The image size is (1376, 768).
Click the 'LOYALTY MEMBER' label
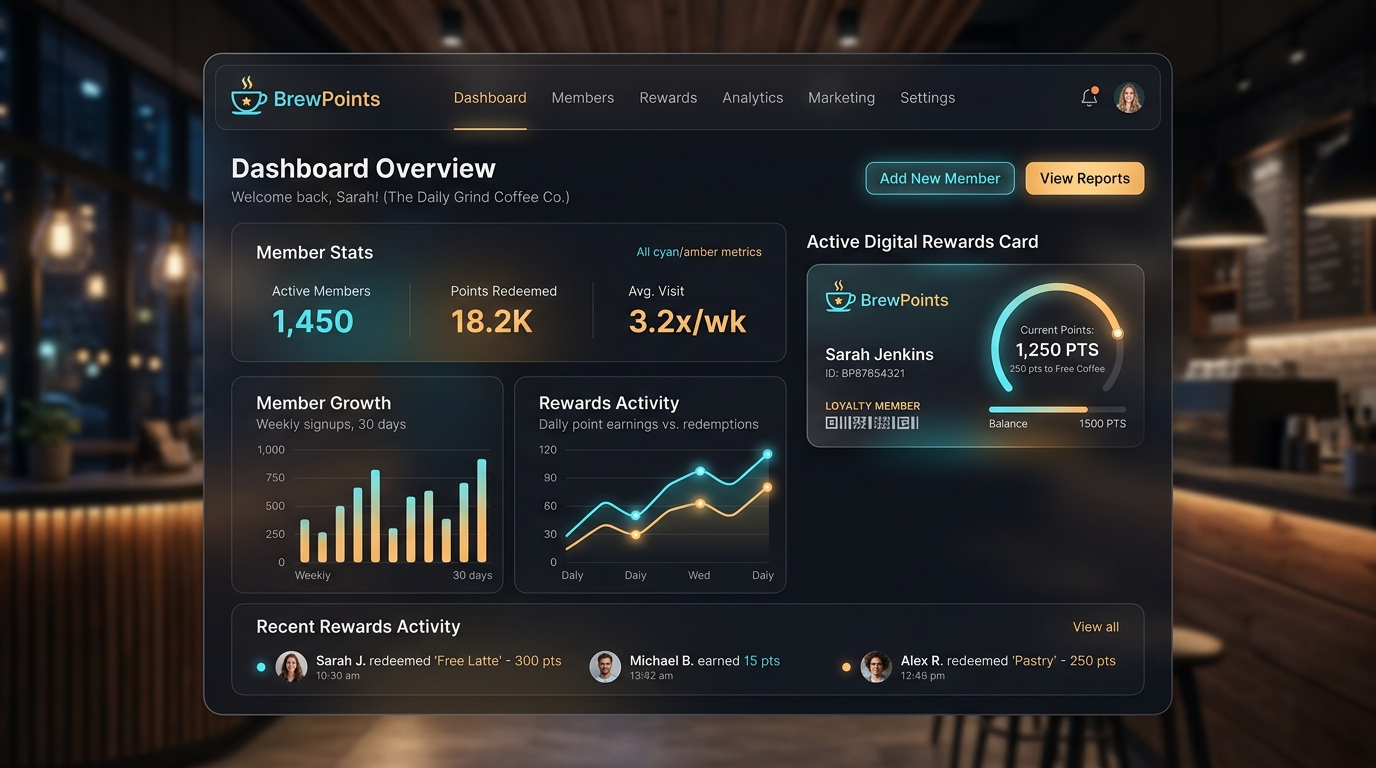click(x=873, y=406)
